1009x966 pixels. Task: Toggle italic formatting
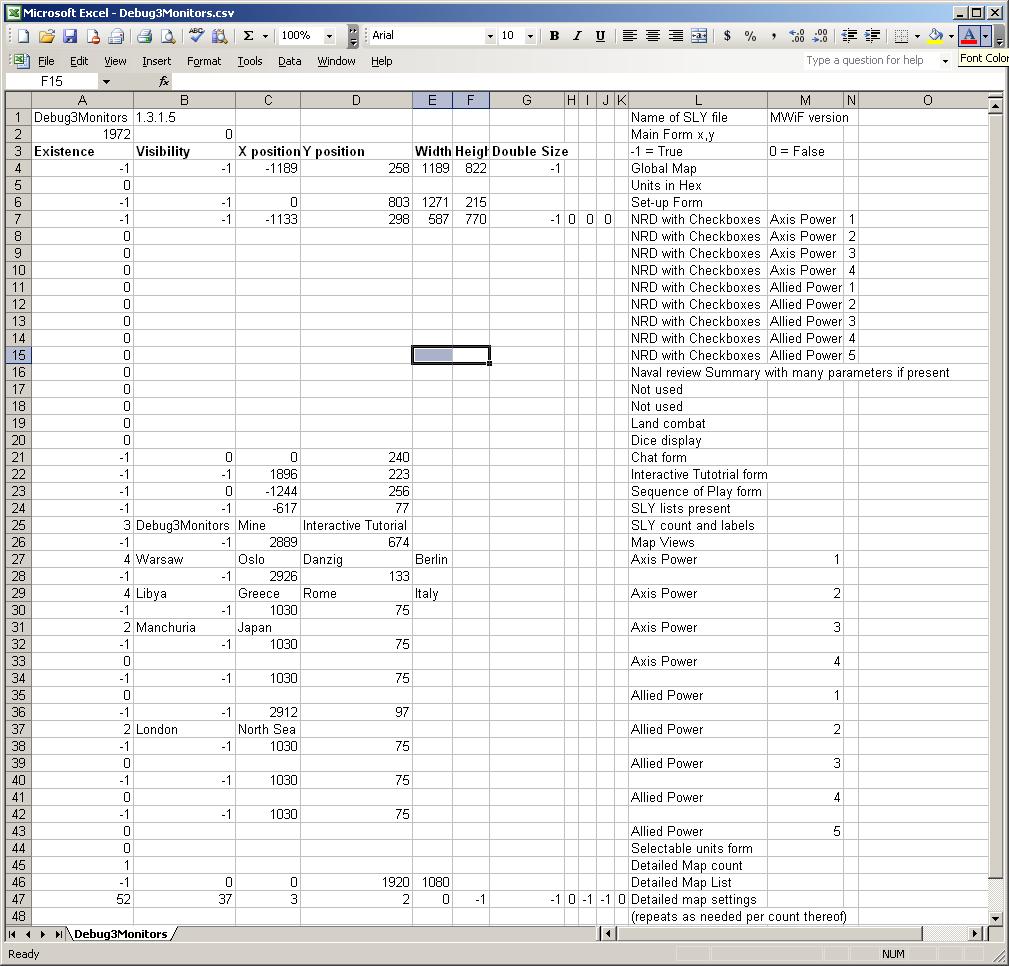coord(577,36)
